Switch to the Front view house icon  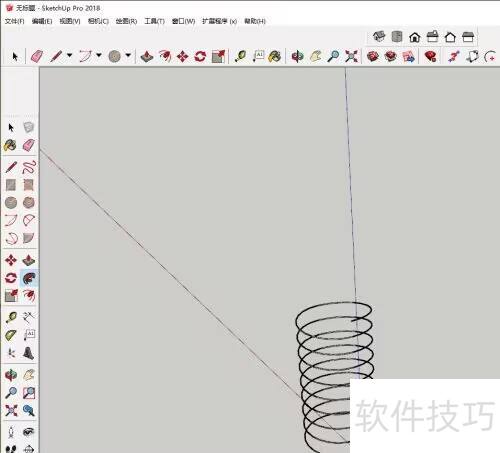(x=415, y=37)
